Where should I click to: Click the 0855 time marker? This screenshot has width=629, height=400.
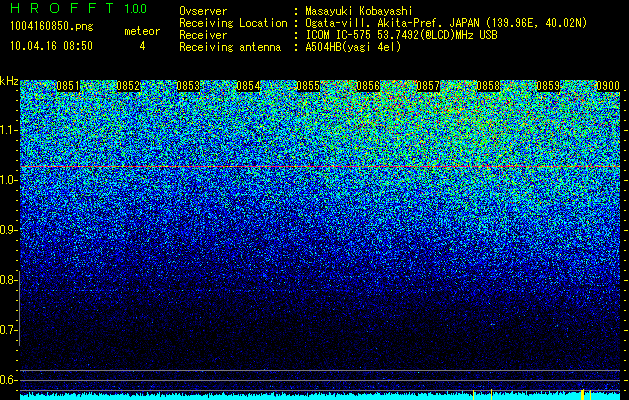click(x=308, y=86)
